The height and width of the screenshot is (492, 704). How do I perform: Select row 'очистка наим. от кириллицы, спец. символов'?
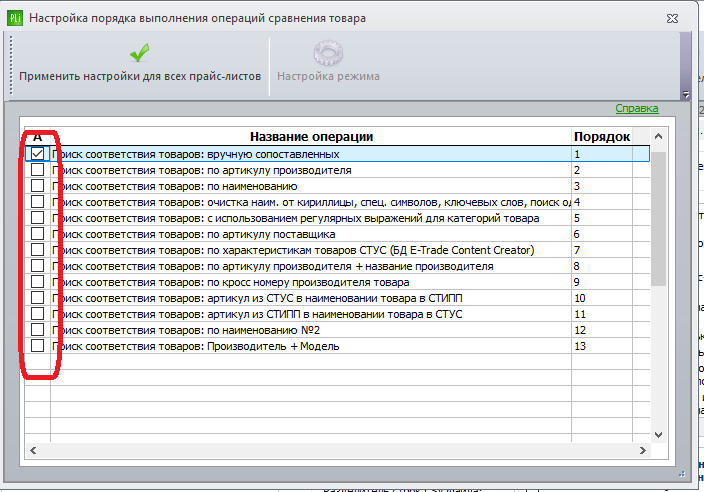[x=311, y=202]
